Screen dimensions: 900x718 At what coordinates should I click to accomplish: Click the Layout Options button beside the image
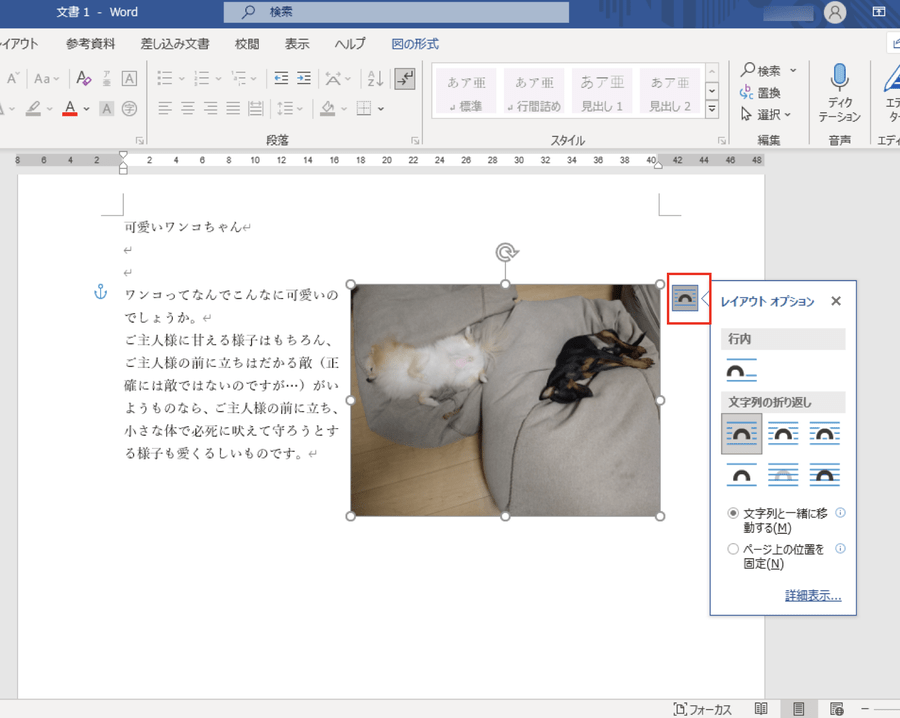[685, 298]
